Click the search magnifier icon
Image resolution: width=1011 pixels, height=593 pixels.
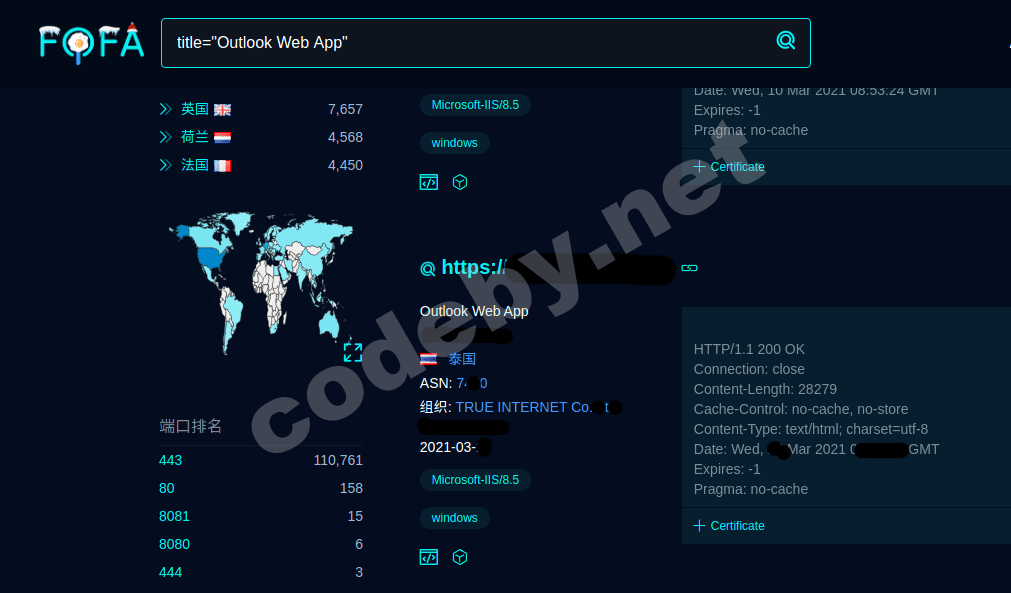(785, 41)
